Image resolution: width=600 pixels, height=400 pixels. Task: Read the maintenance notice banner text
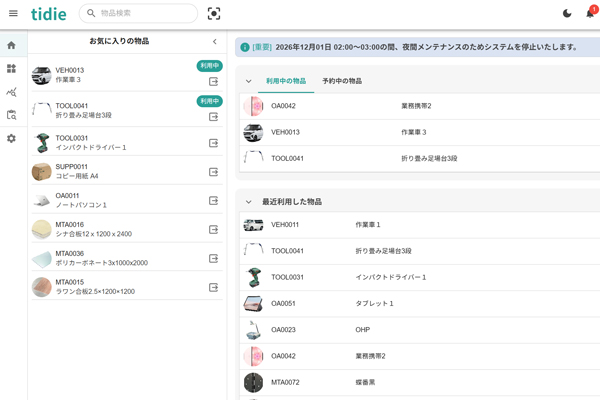pyautogui.click(x=426, y=47)
